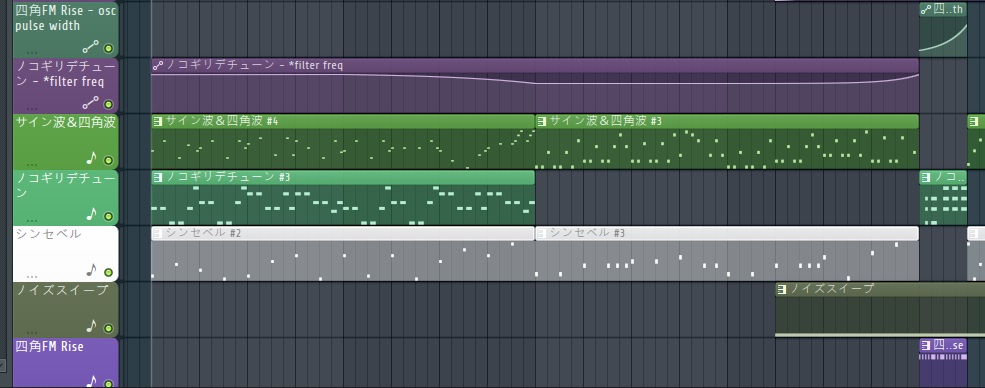985x388 pixels.
Task: Open the menu icon of the シンセベル #3 clip
Action: pos(541,233)
